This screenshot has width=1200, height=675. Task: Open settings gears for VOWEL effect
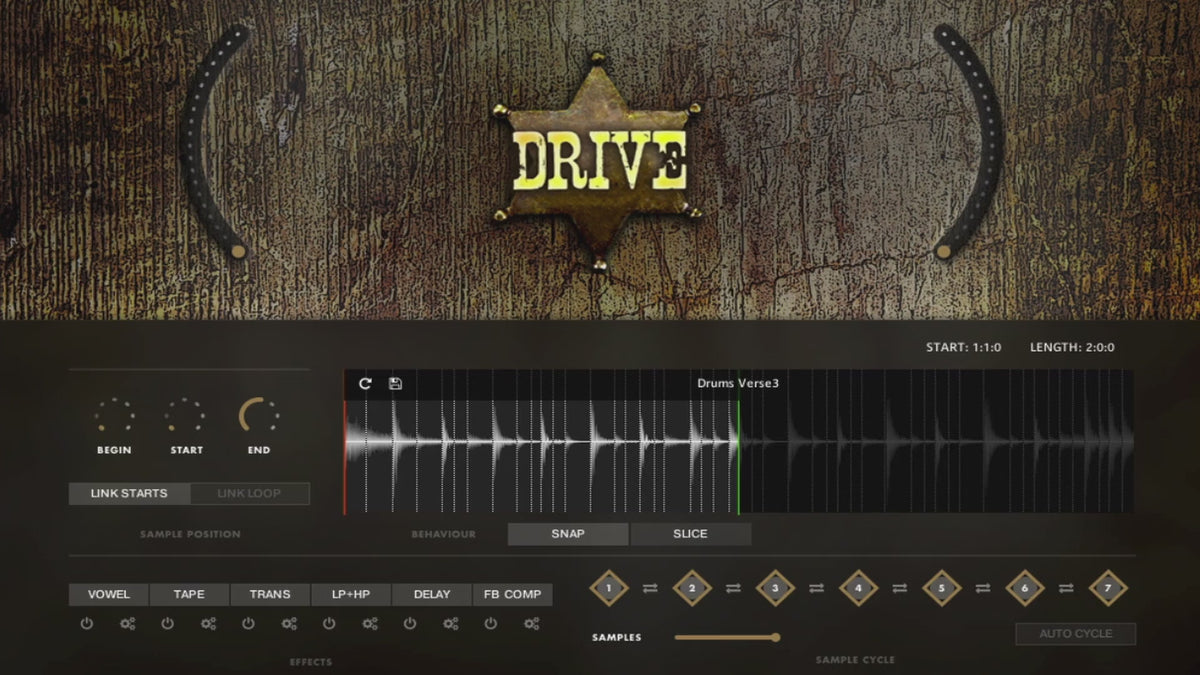(x=127, y=624)
